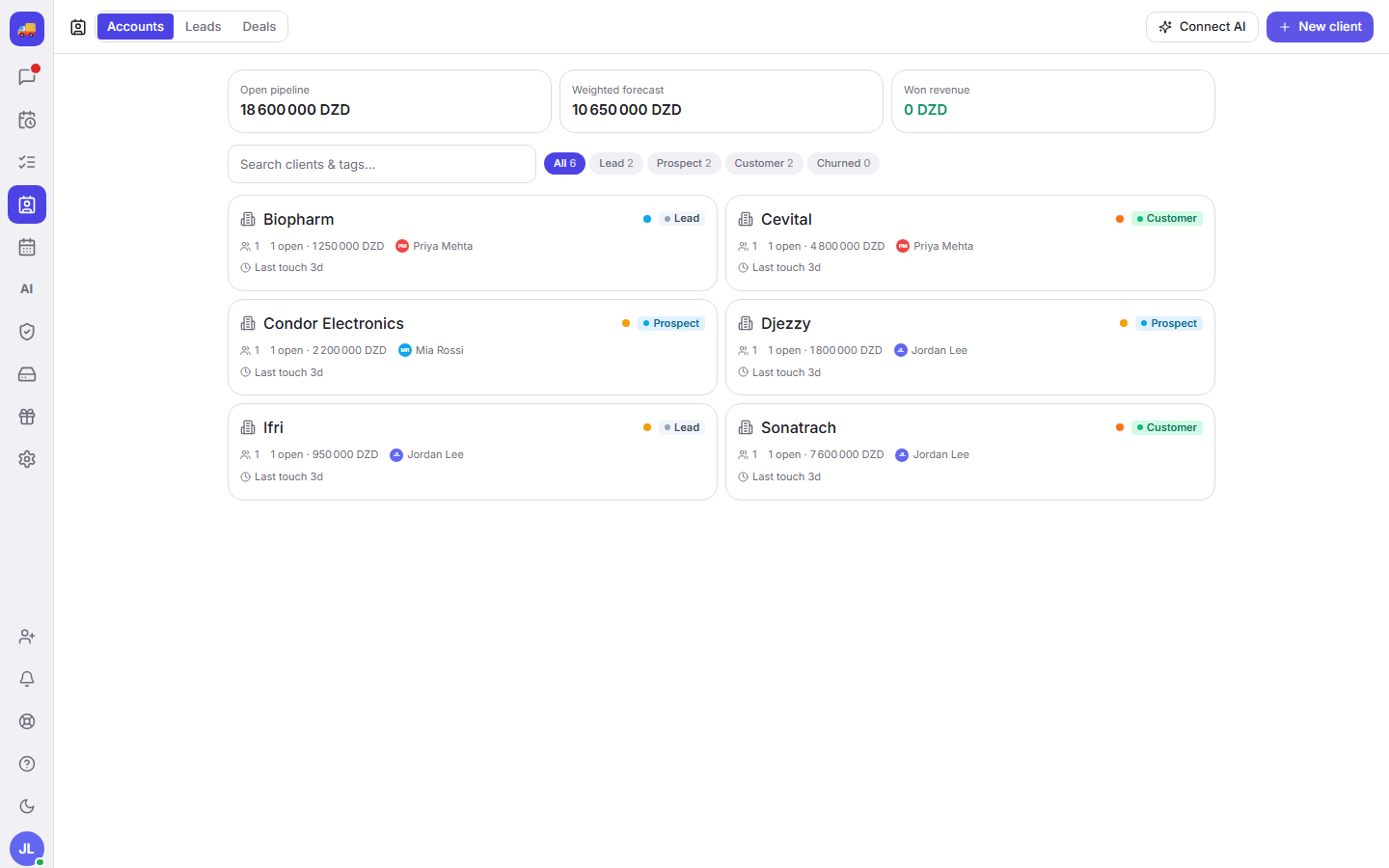Open the settings gear icon
Viewport: 1389px width, 868px height.
(27, 459)
